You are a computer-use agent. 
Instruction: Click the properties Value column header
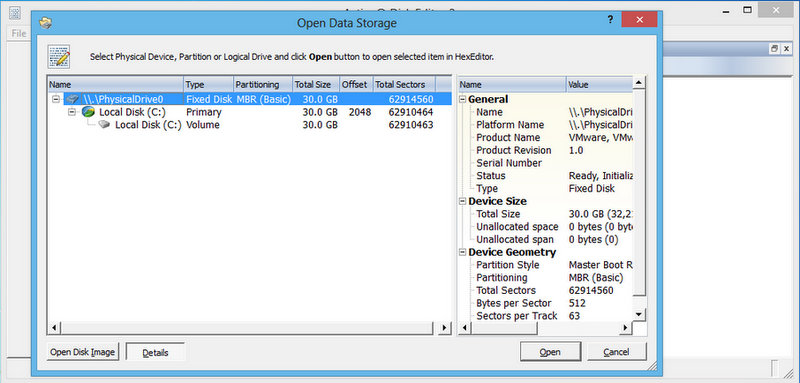click(599, 85)
